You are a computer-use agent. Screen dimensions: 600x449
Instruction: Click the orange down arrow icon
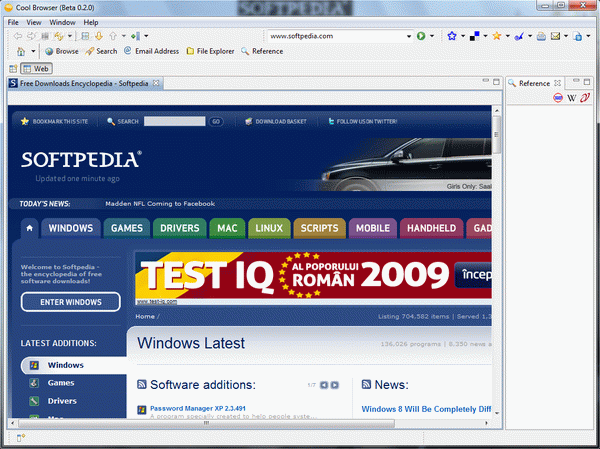coord(99,36)
